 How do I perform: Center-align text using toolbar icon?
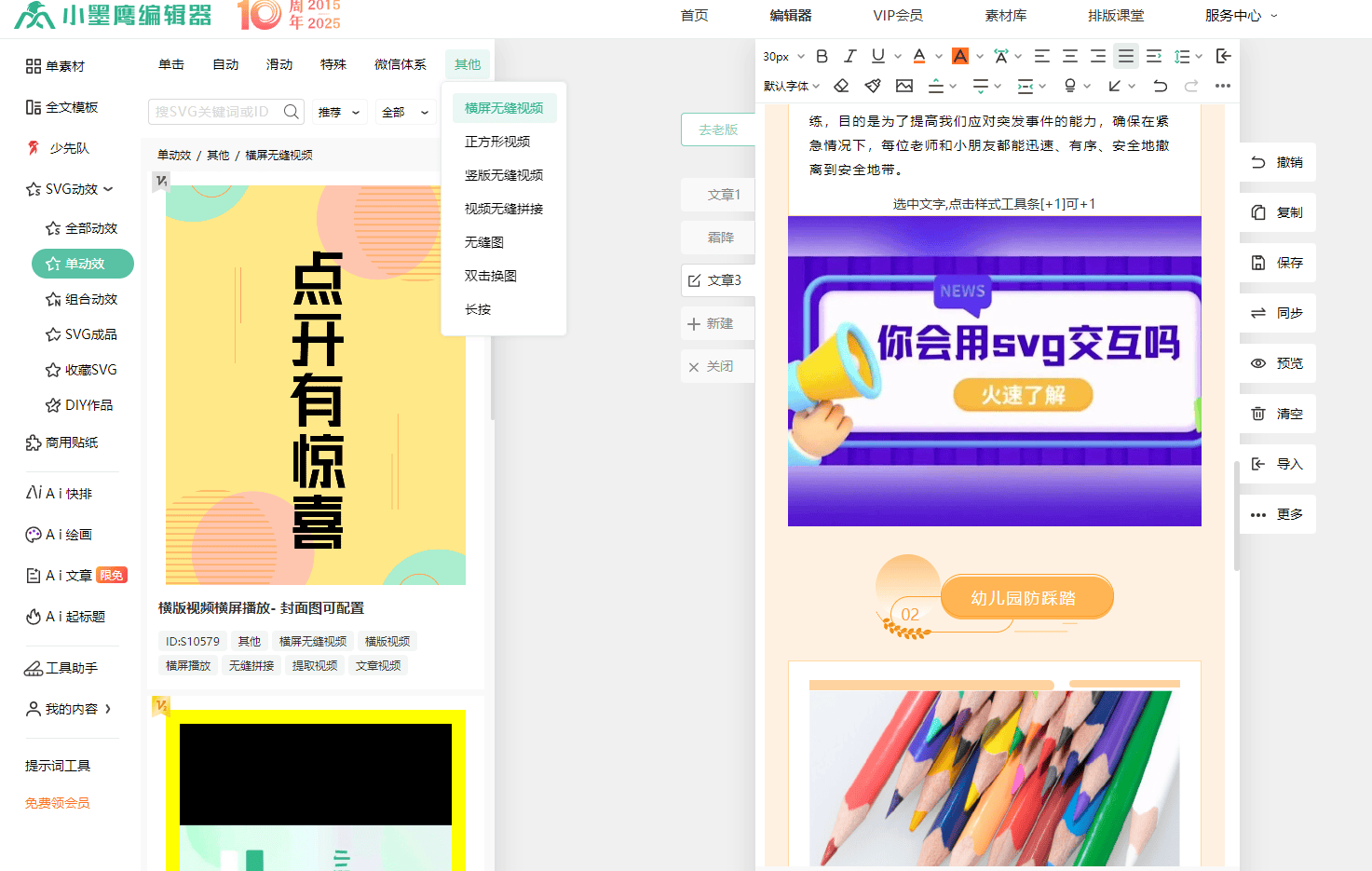(x=1070, y=57)
